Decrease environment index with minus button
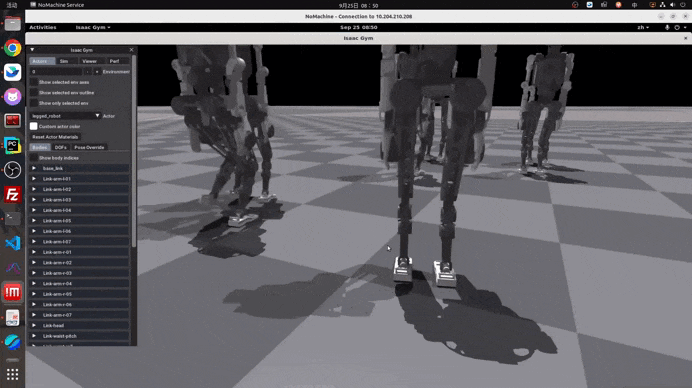 tap(87, 72)
